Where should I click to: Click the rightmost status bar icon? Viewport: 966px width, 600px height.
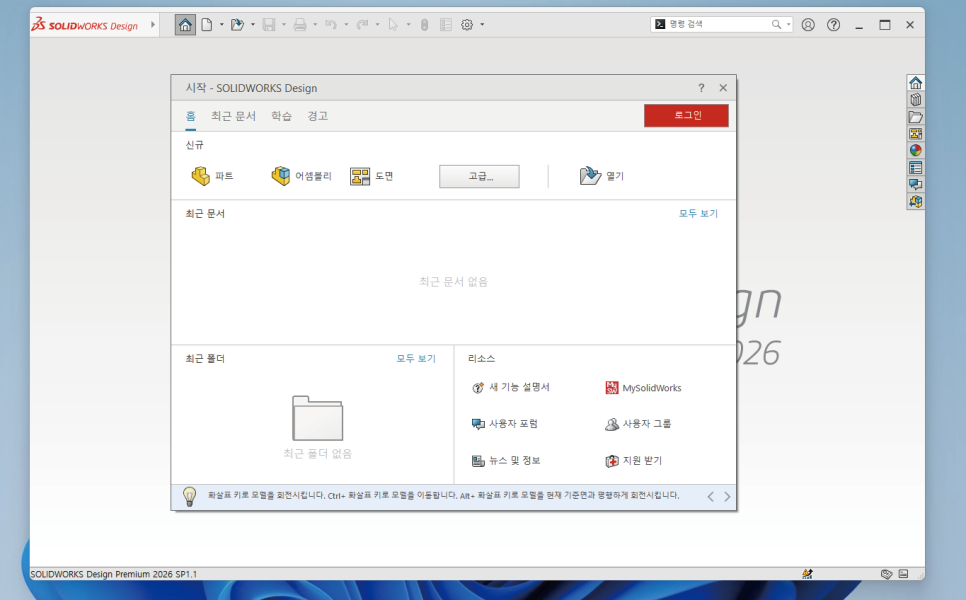(903, 574)
